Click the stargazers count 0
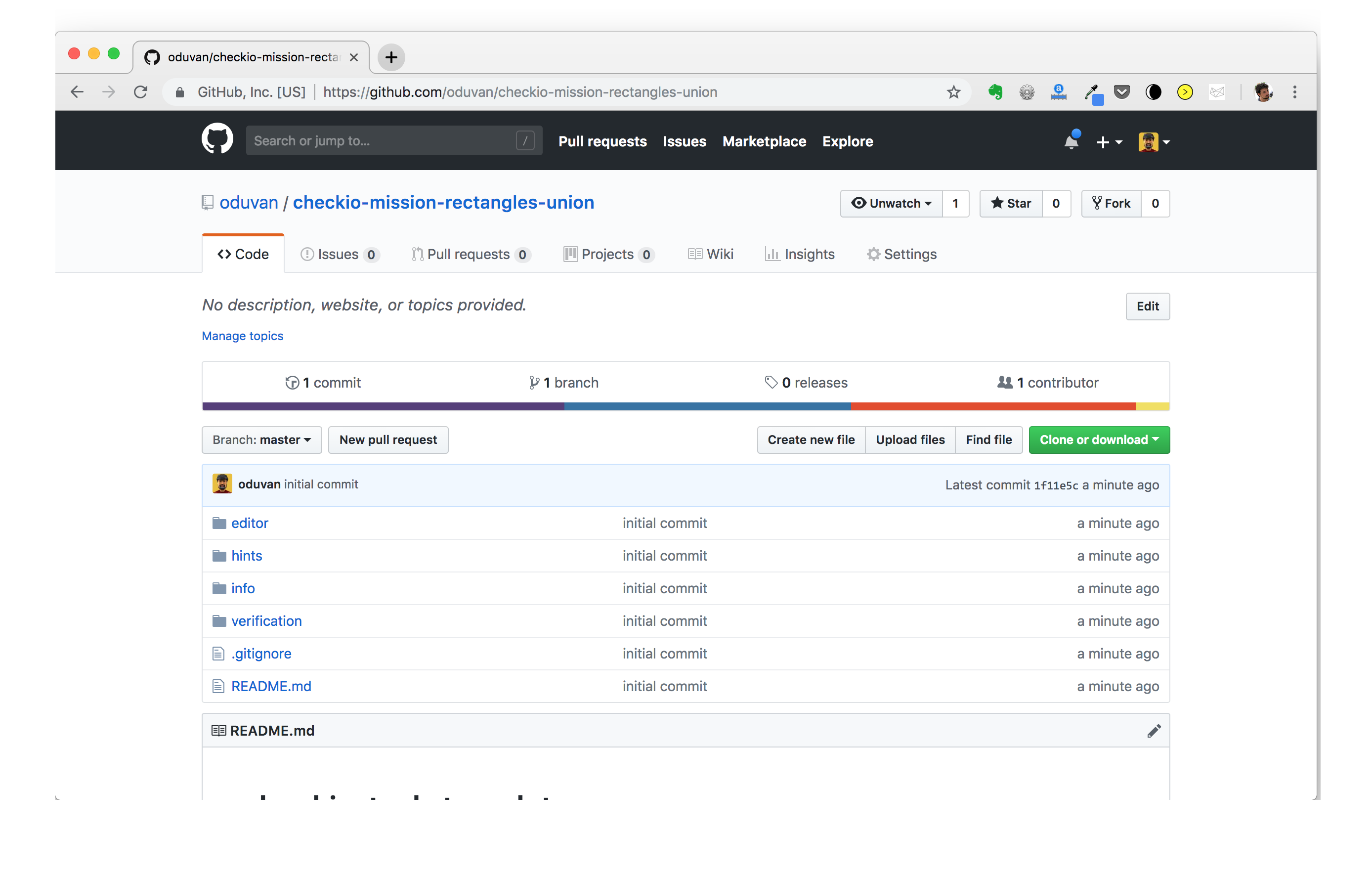 (x=1056, y=203)
